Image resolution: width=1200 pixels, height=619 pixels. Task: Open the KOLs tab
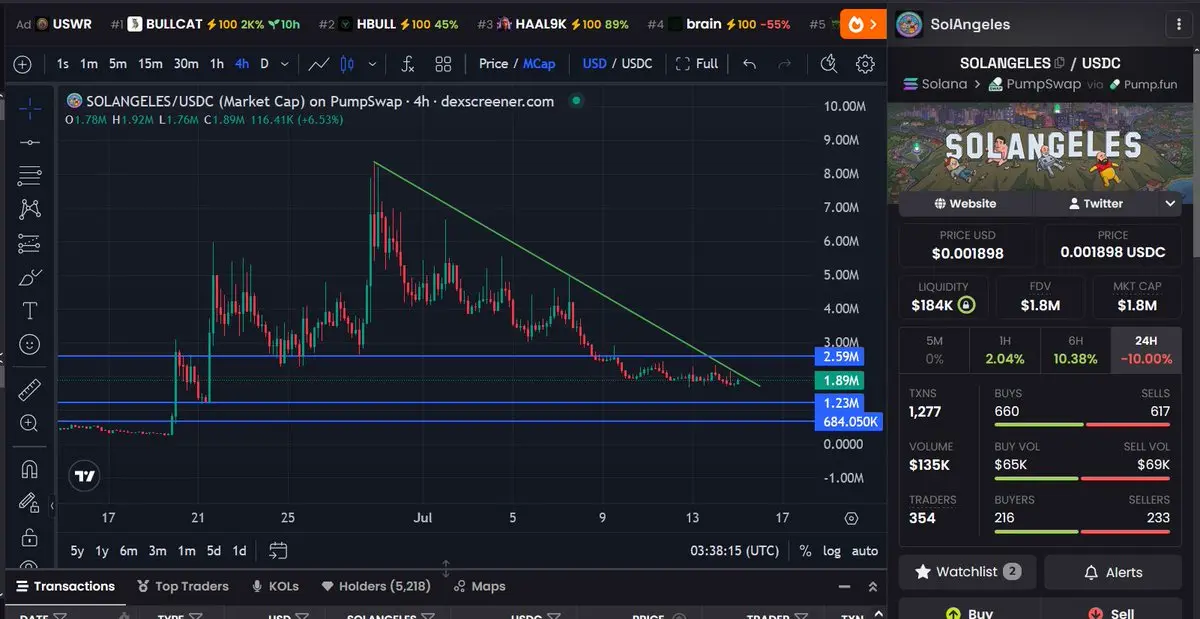275,586
